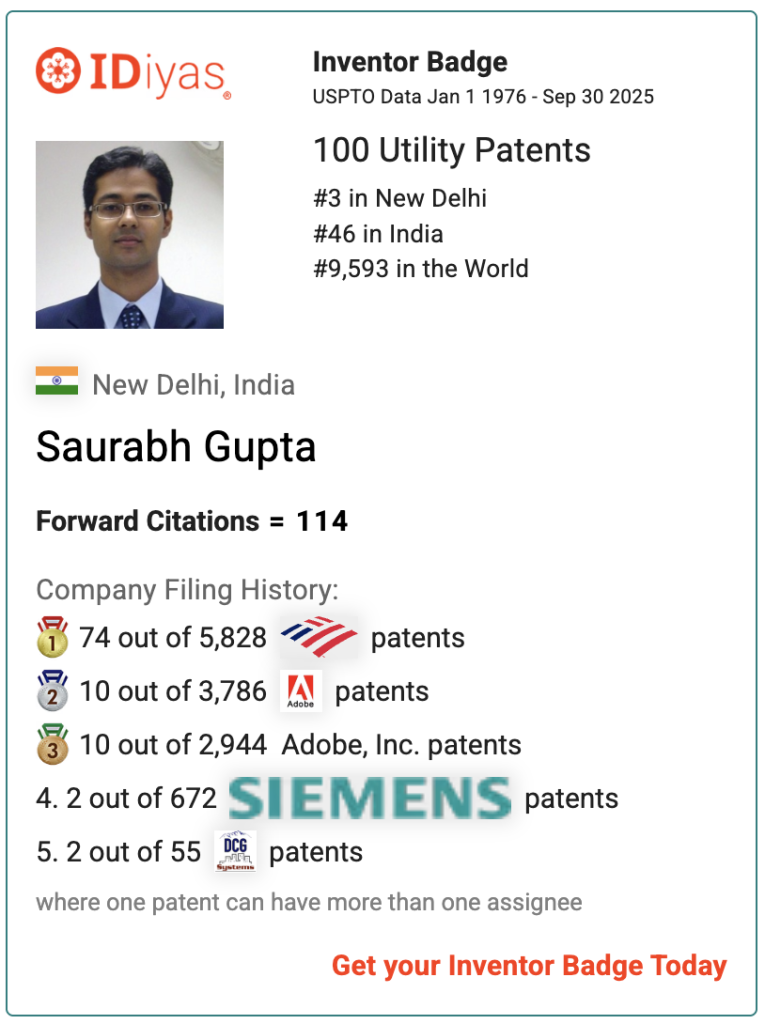Click the #46 in India ranking

click(378, 234)
